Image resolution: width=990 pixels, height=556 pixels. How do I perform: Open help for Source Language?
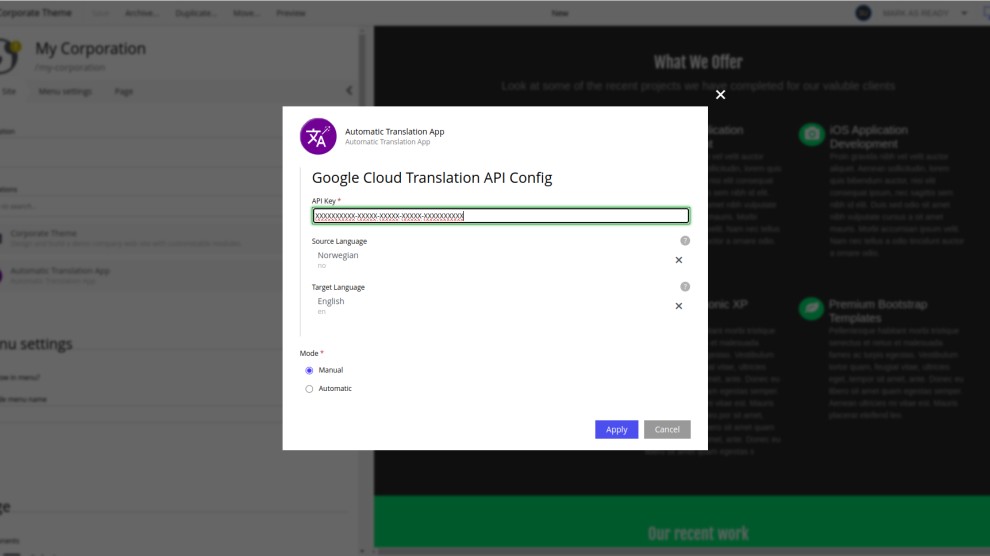(685, 240)
